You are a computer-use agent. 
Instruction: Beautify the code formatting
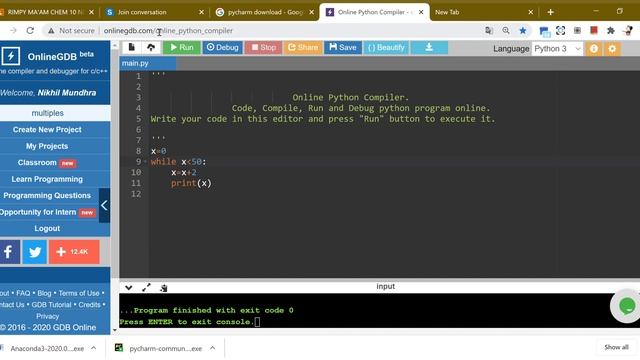(x=386, y=47)
